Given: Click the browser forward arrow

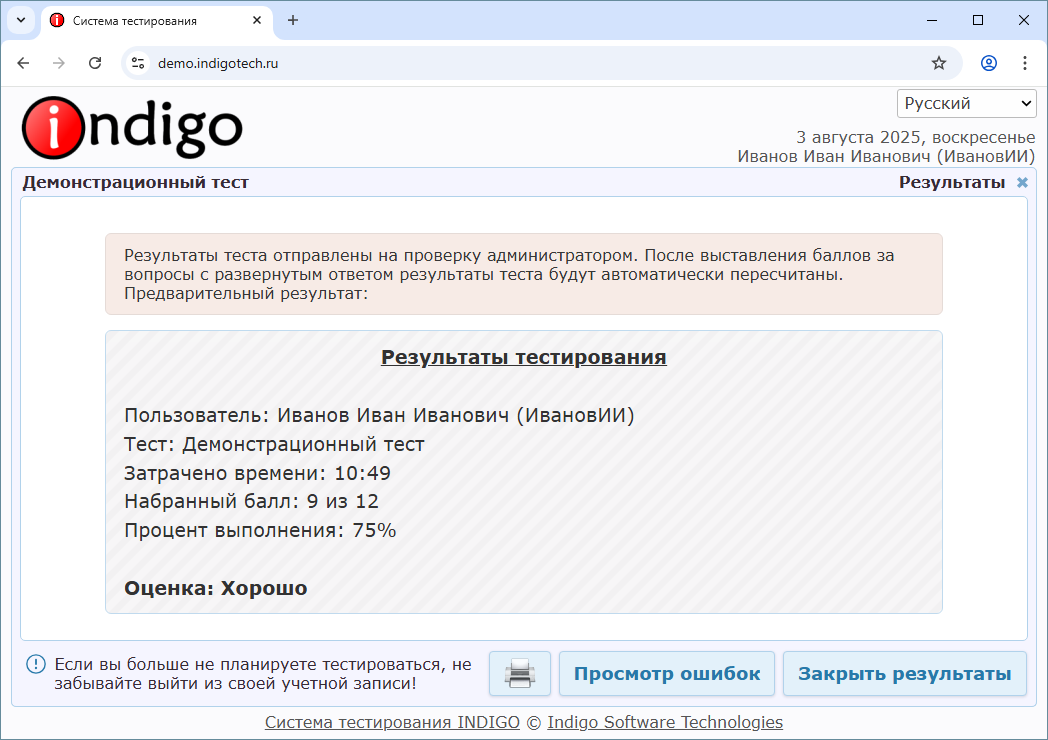Looking at the screenshot, I should click(59, 63).
